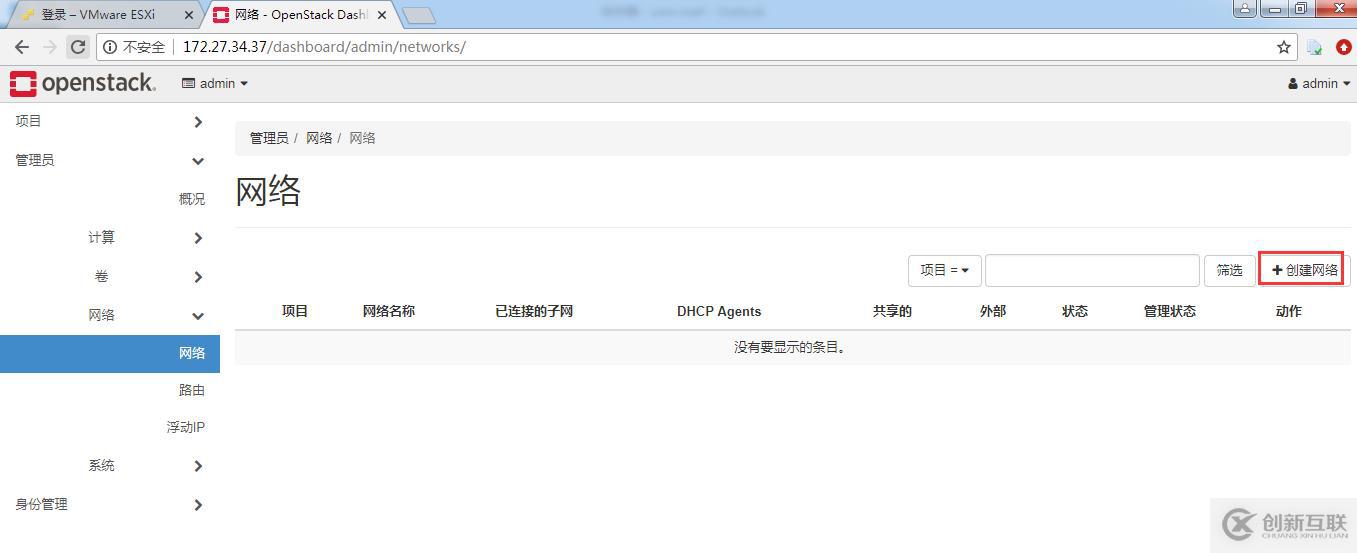1357x553 pixels.
Task: Click the not-secure info icon in address bar
Action: coord(111,47)
